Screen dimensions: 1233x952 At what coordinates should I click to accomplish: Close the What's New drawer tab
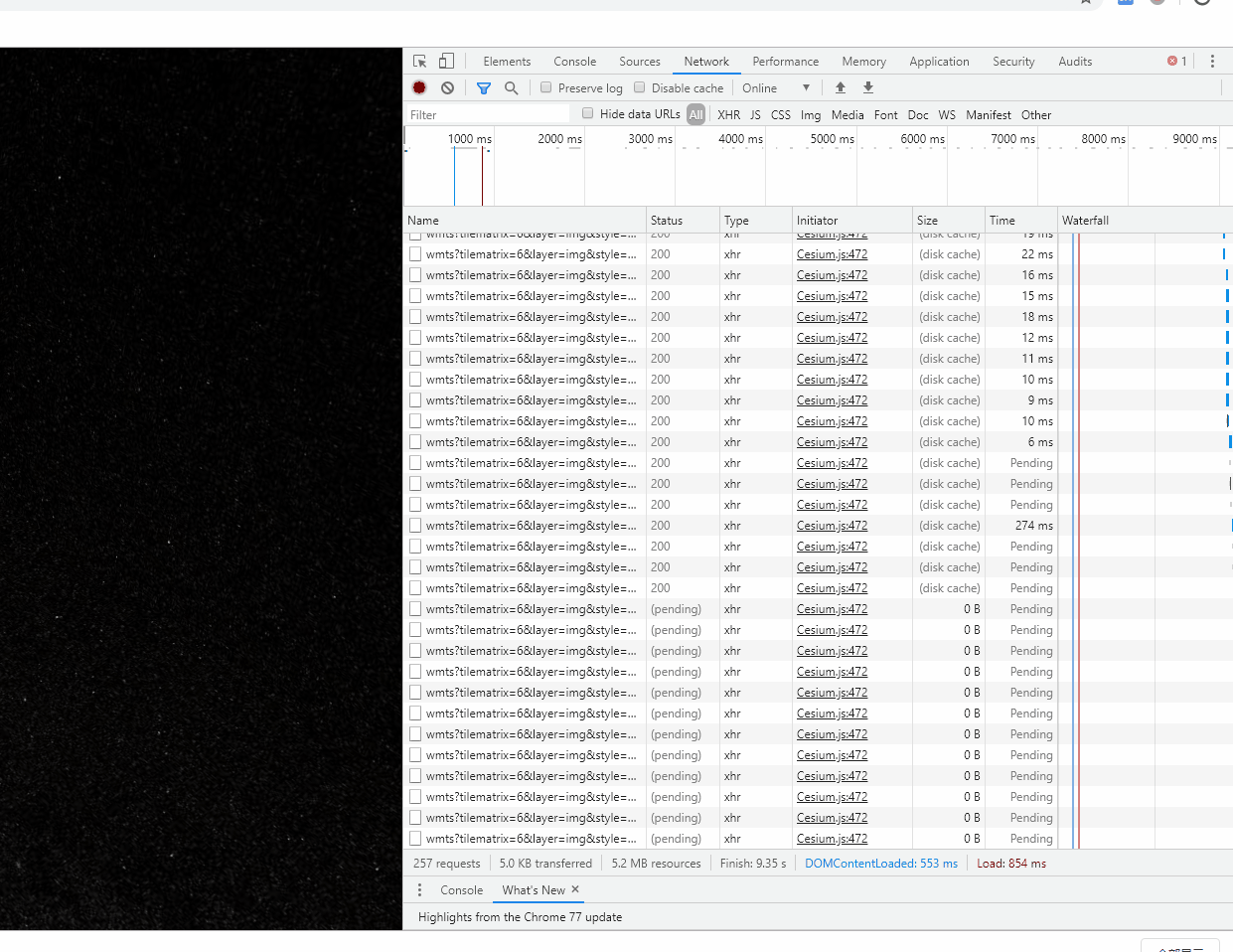[575, 889]
